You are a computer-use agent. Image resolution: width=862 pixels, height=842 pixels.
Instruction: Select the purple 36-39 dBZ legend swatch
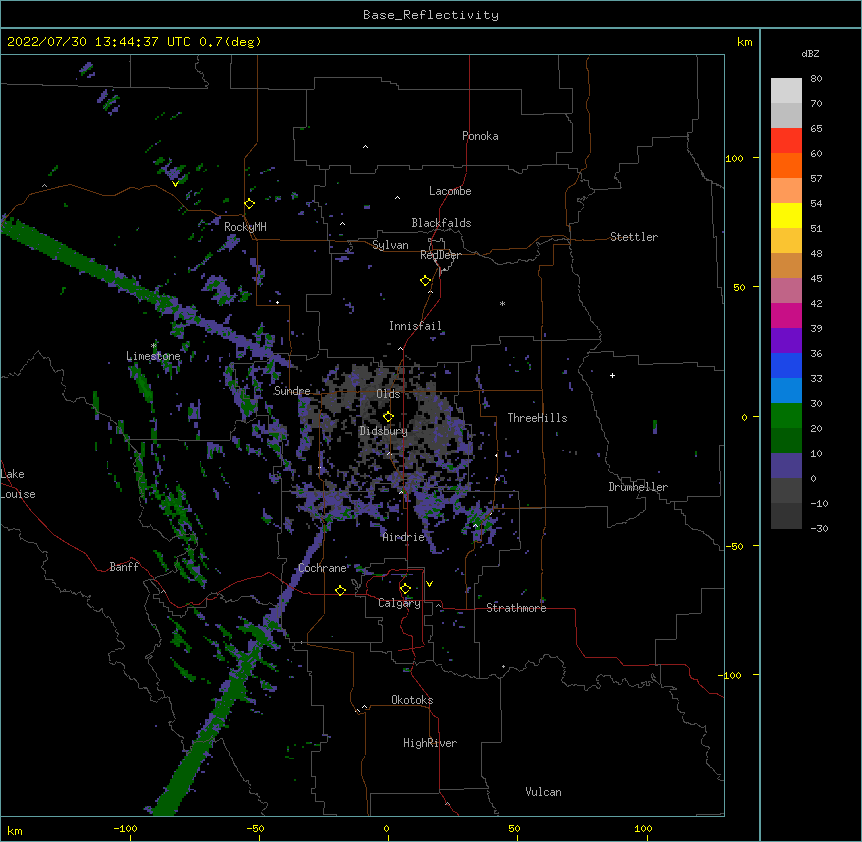[786, 341]
